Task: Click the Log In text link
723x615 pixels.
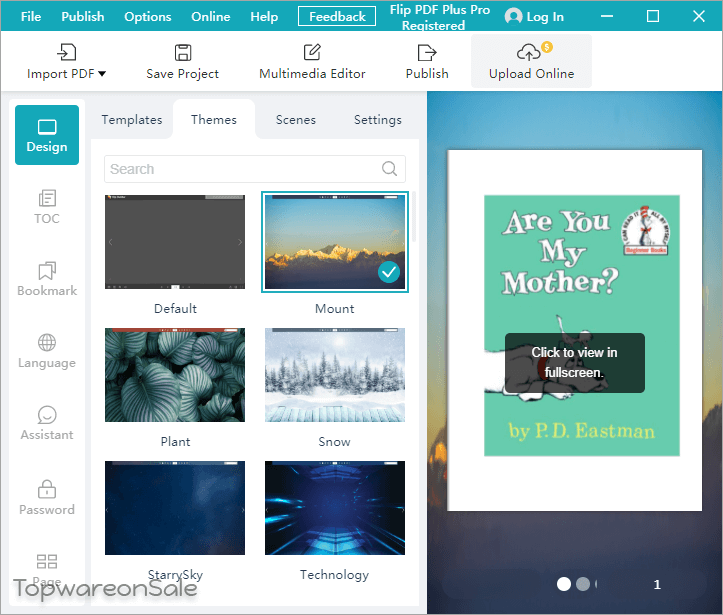Action: 545,17
